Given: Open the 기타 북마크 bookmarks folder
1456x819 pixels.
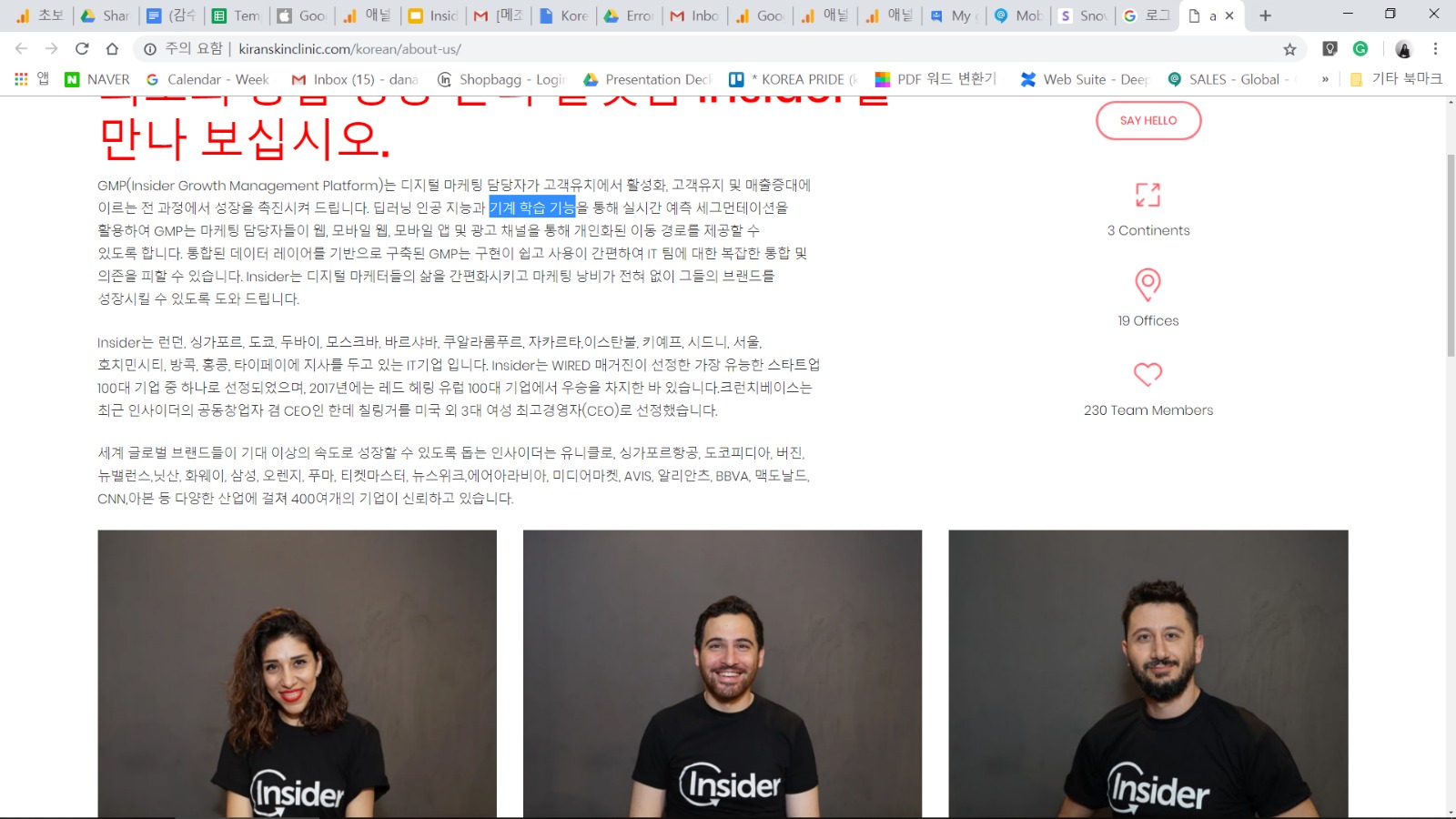Looking at the screenshot, I should [x=1396, y=79].
